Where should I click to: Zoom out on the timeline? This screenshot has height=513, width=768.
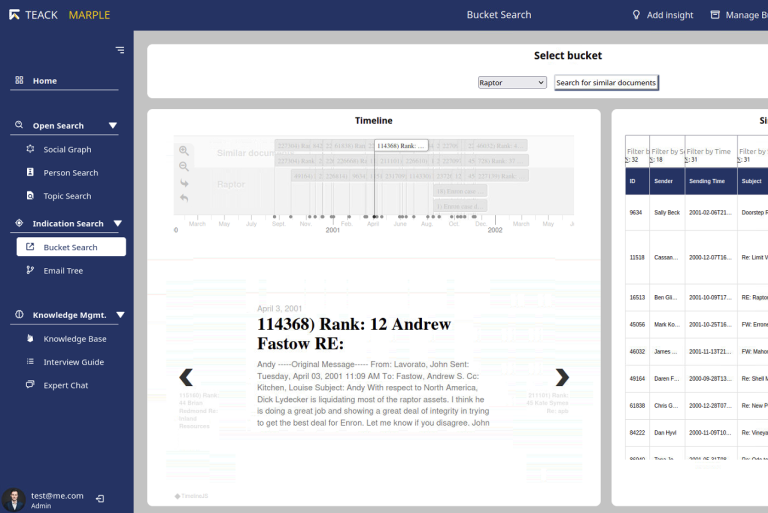(184, 167)
